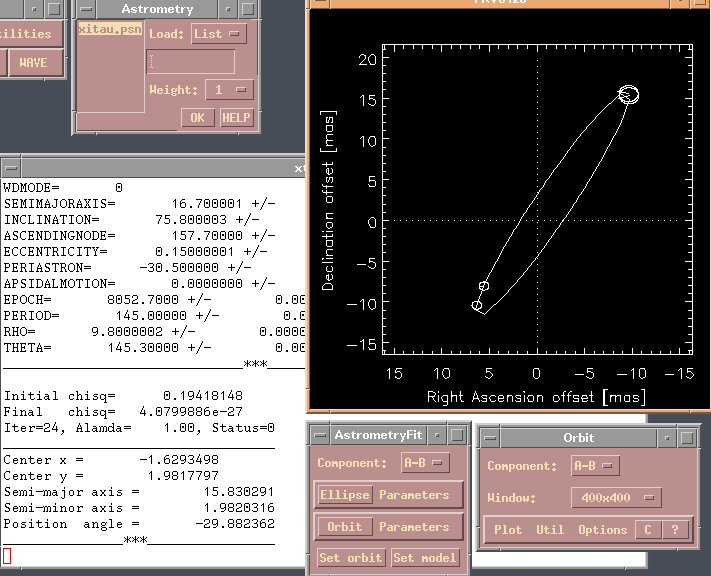Viewport: 711px width, 576px height.
Task: Click the large circle marker on orbit plot
Action: pyautogui.click(x=628, y=95)
